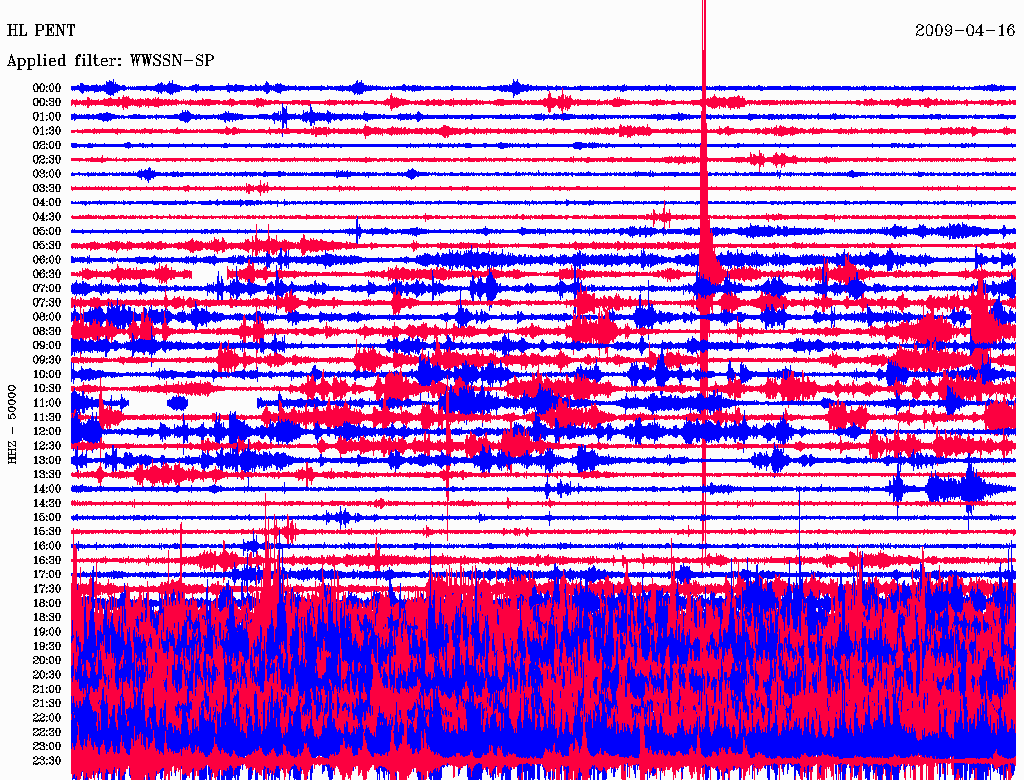Click the 04:00 time label
The height and width of the screenshot is (780, 1024).
(47, 203)
